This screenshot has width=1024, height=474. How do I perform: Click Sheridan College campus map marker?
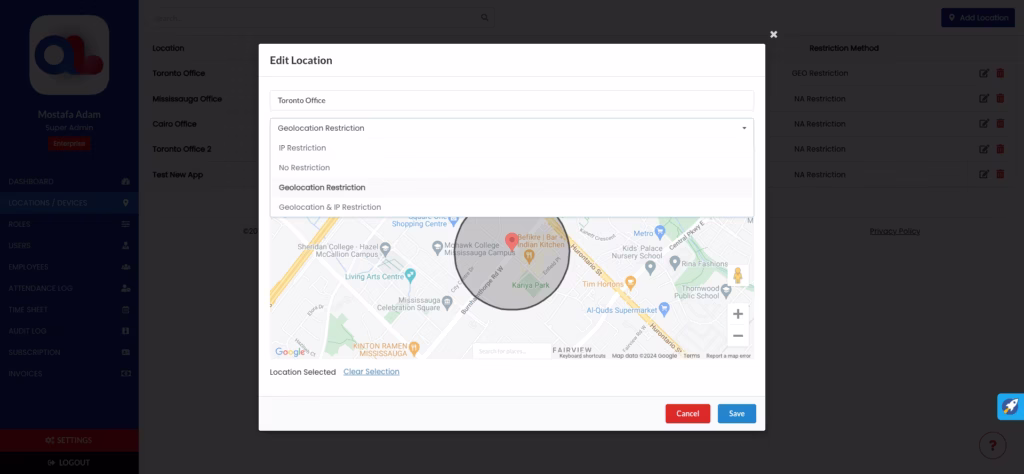click(x=385, y=249)
